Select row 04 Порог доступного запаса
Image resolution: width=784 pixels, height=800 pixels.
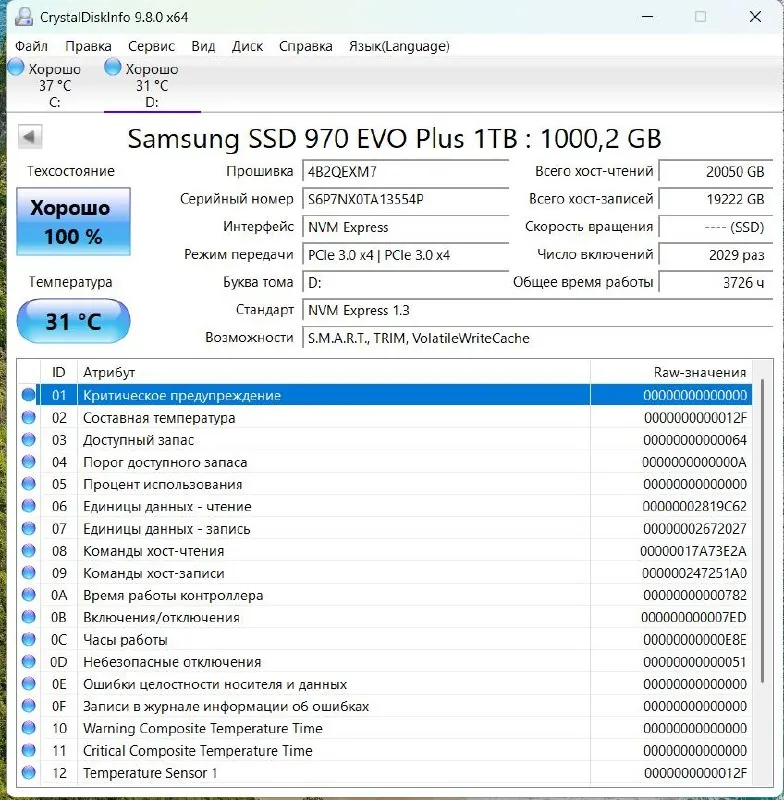[385, 462]
